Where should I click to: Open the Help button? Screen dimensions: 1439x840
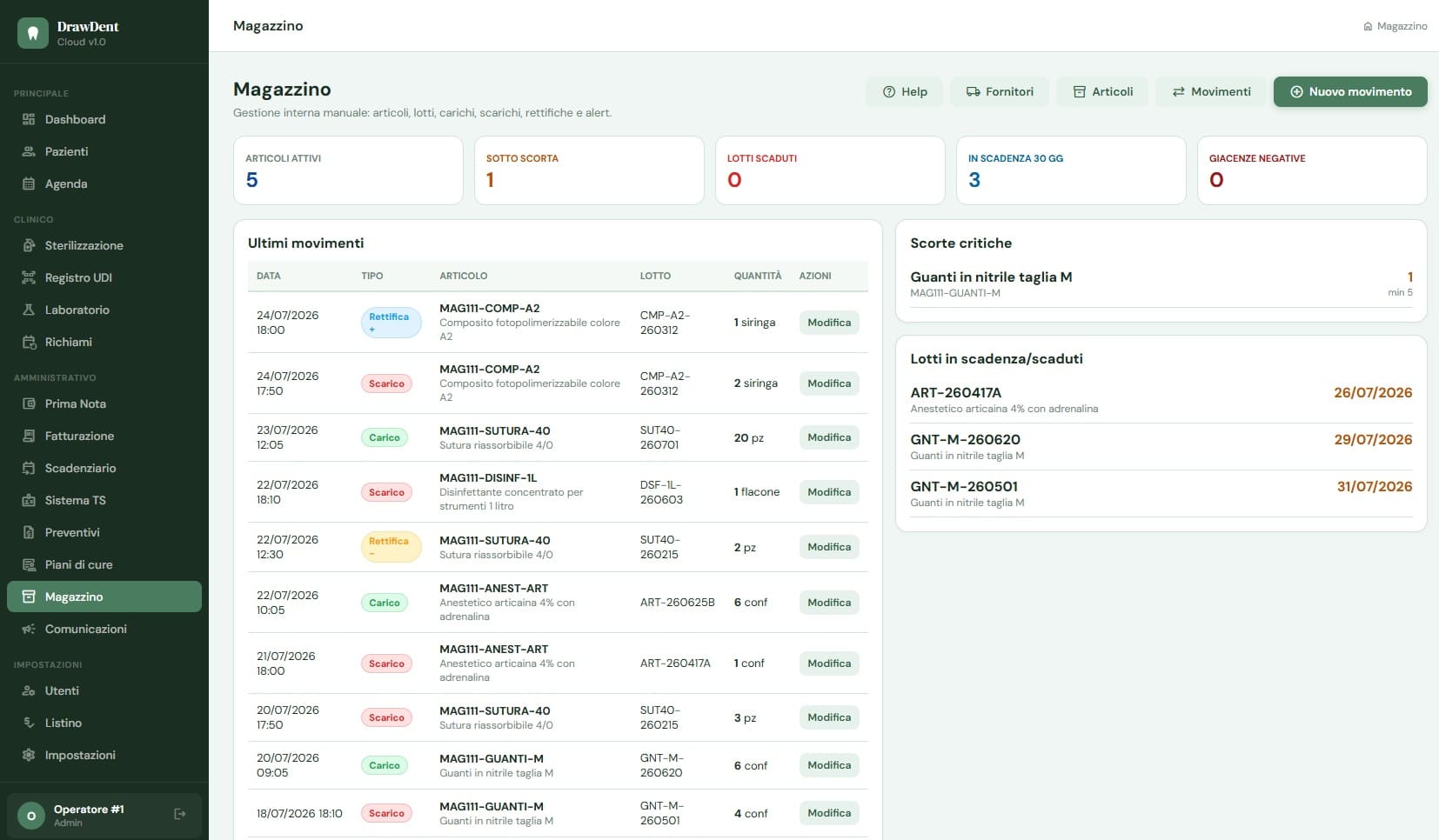pyautogui.click(x=904, y=91)
